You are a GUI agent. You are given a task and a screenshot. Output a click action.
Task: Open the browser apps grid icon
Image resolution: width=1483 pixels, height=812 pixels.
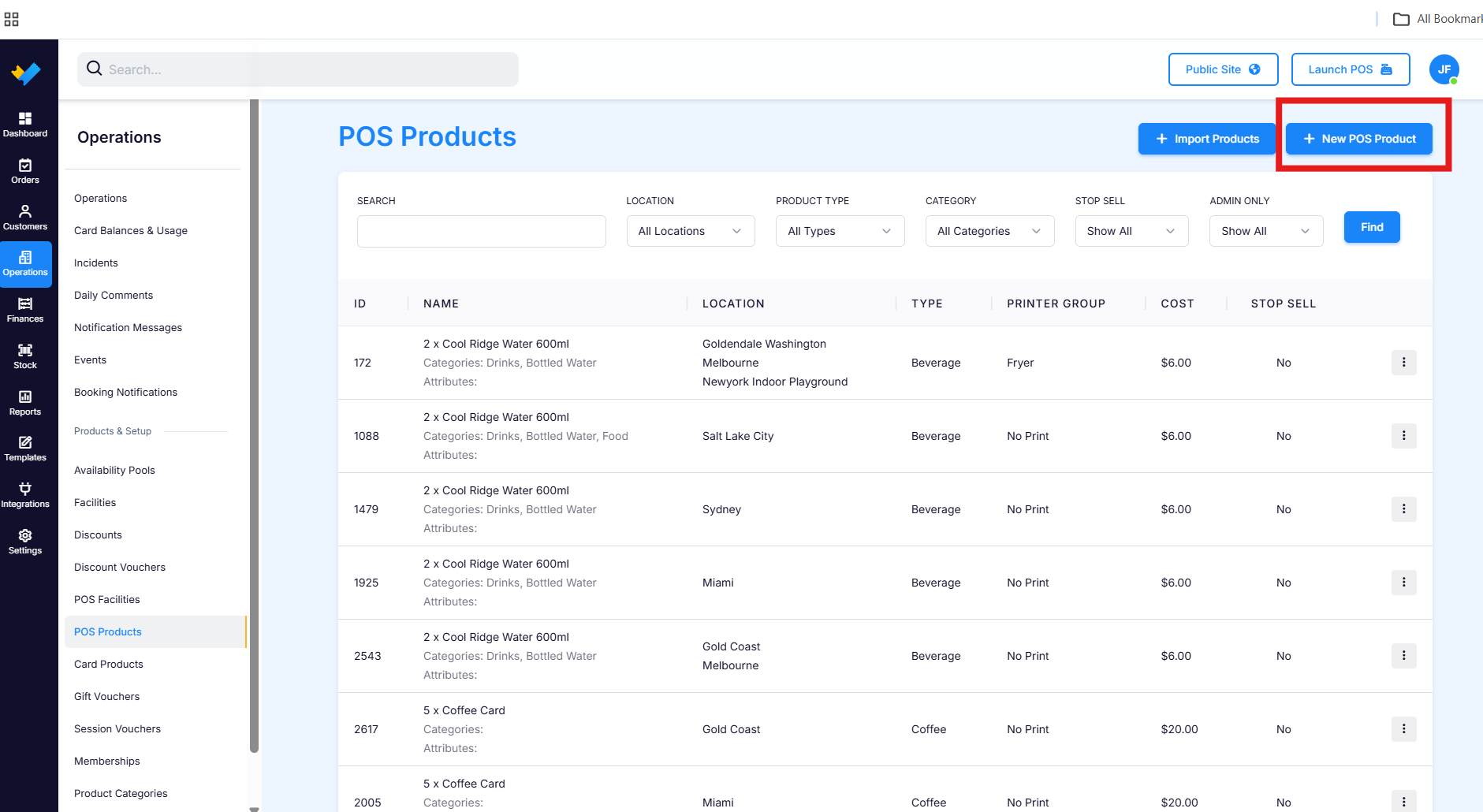(x=11, y=19)
